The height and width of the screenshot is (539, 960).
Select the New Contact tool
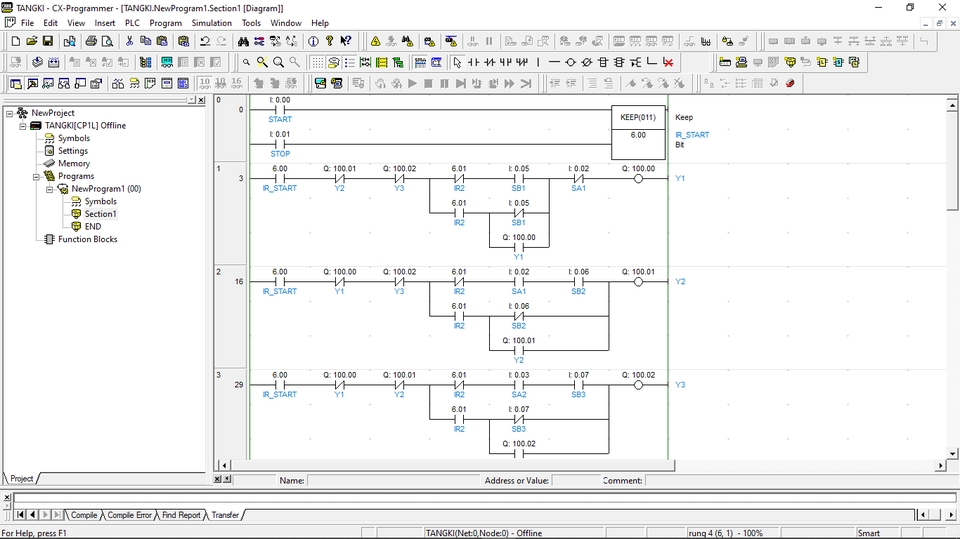click(x=473, y=62)
